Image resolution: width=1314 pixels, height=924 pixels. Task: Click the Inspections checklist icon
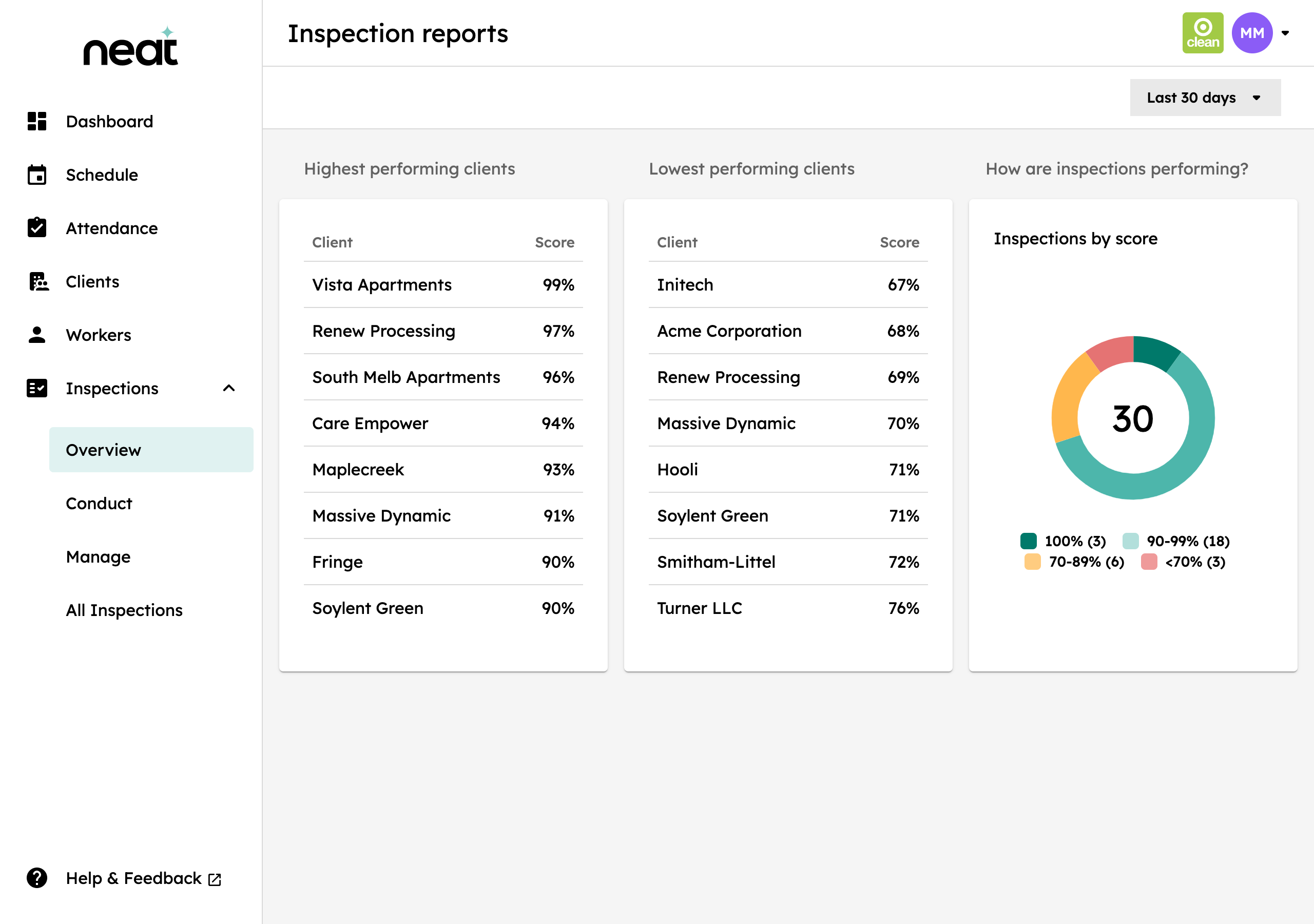36,388
